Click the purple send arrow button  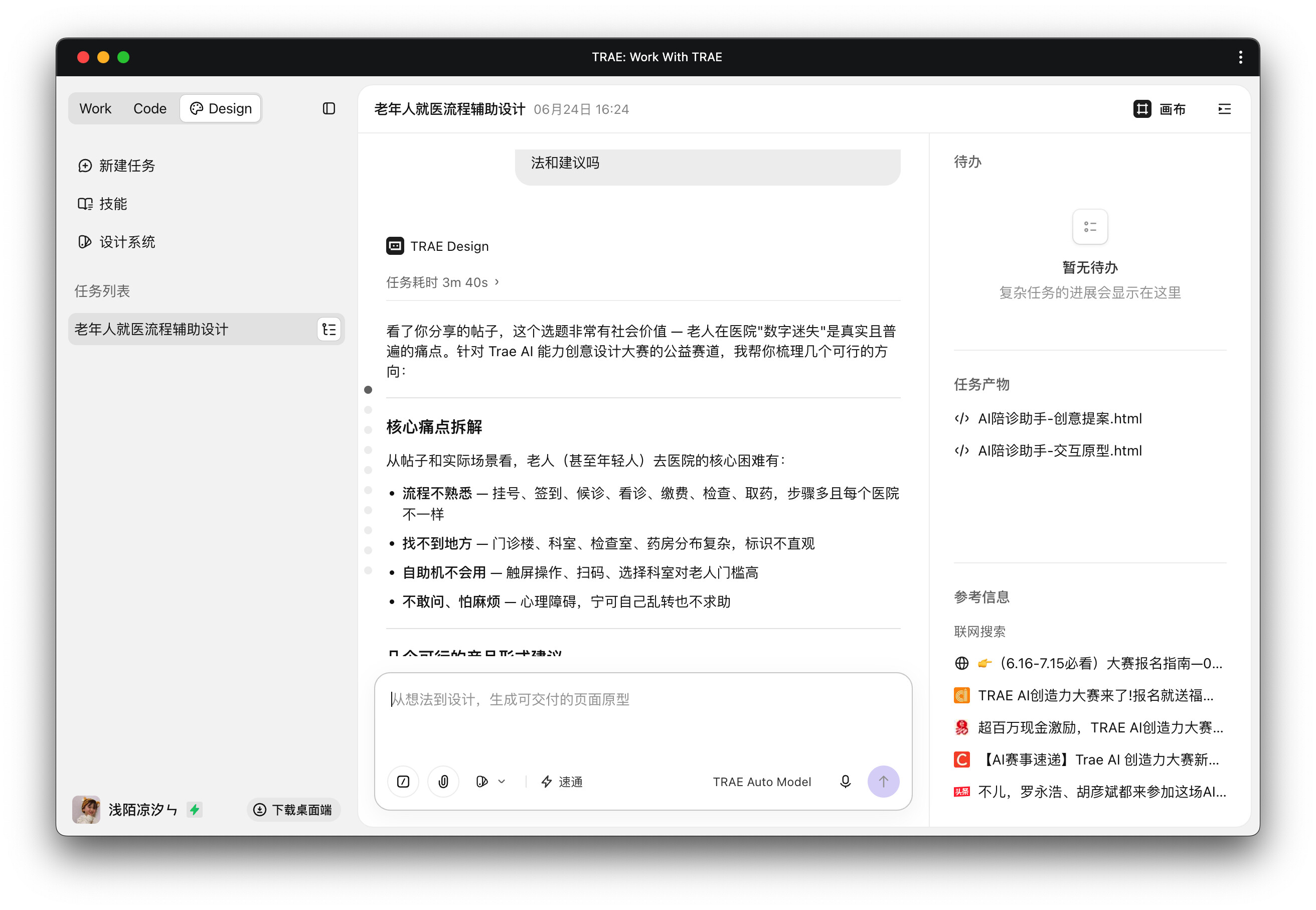coord(883,781)
